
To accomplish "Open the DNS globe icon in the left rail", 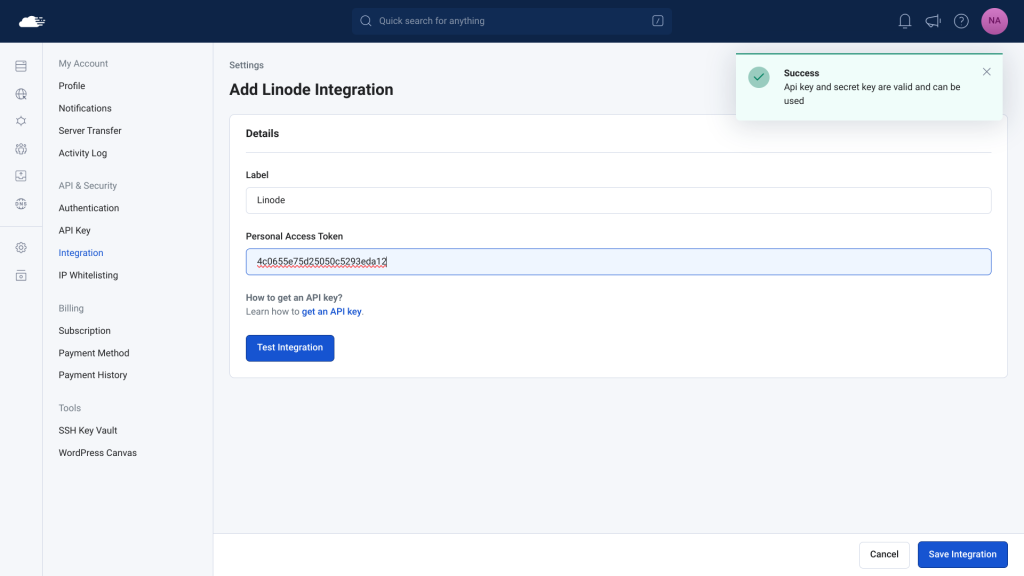I will point(21,204).
